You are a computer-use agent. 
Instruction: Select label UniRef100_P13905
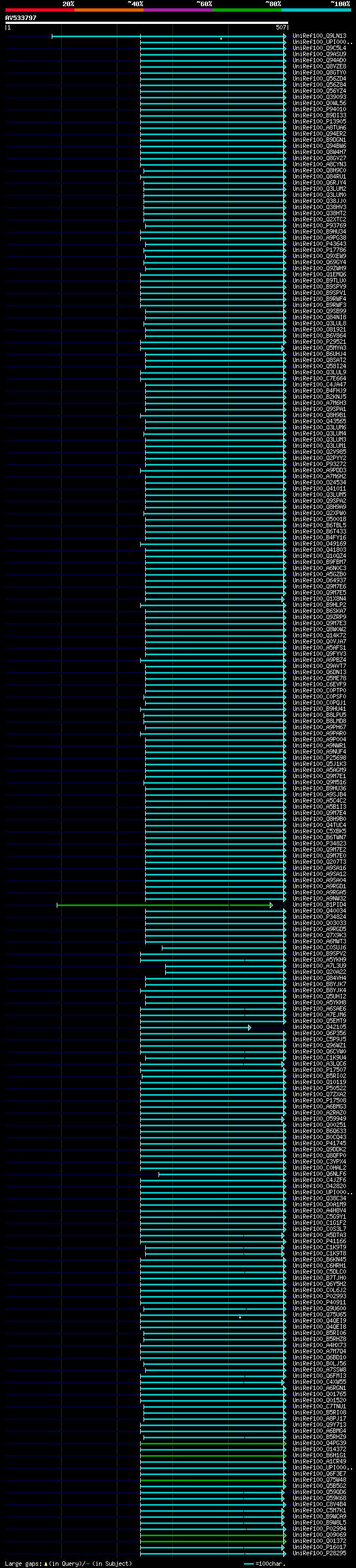pos(319,122)
